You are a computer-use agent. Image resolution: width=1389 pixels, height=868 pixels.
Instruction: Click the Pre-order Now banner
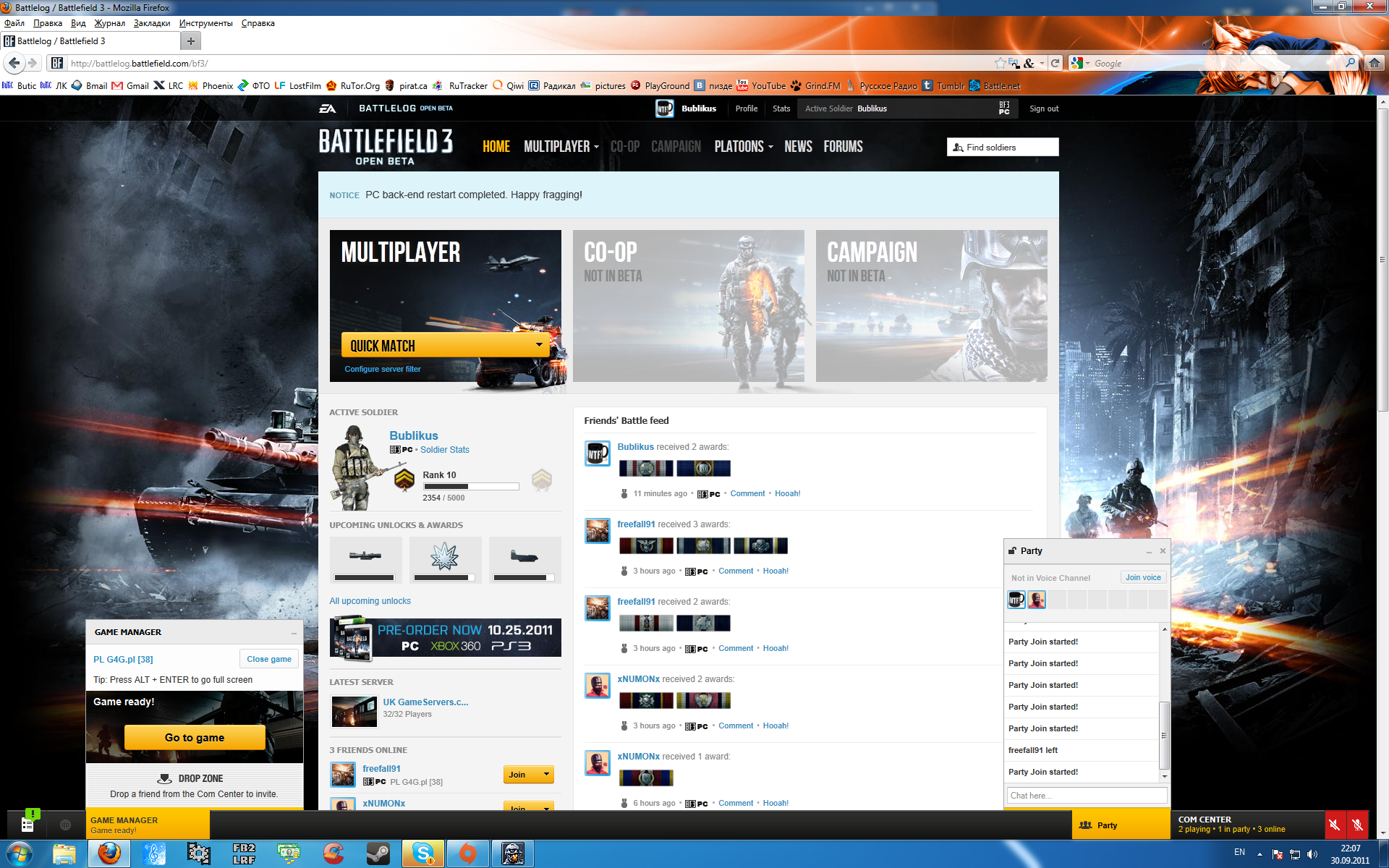pos(446,637)
